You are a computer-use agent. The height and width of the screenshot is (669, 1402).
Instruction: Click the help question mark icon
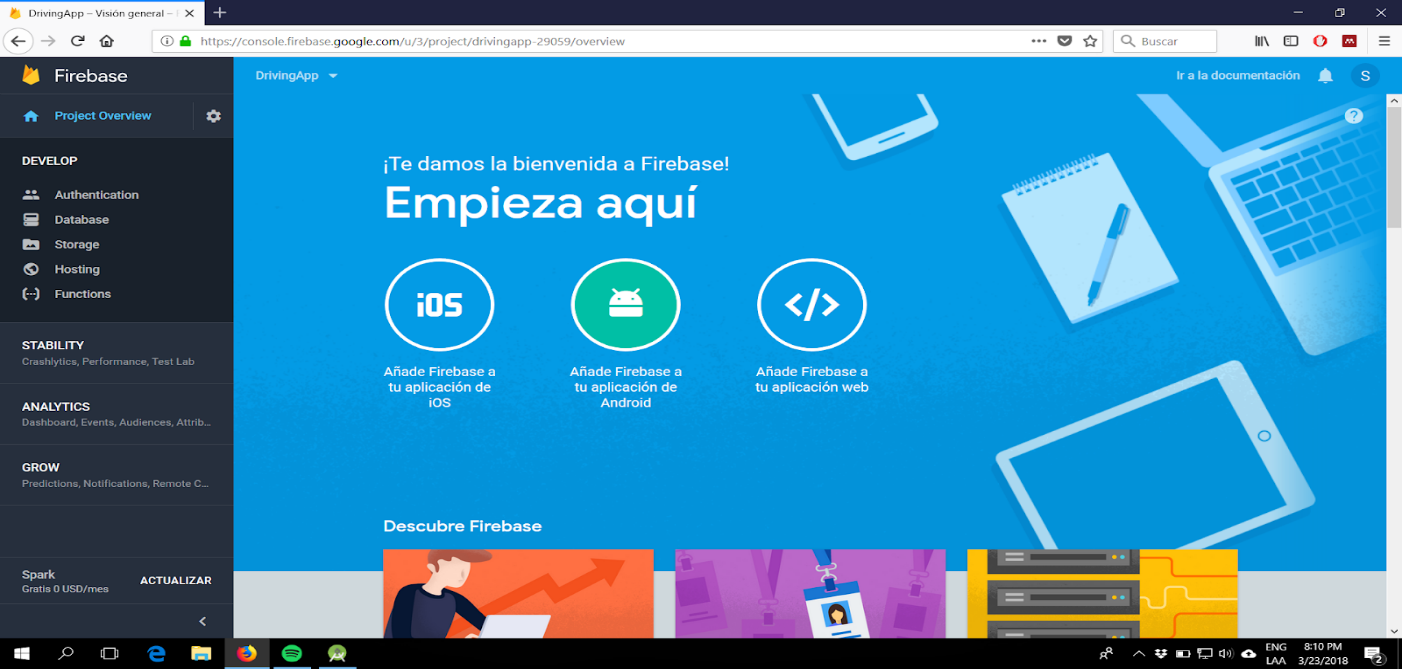click(1354, 116)
